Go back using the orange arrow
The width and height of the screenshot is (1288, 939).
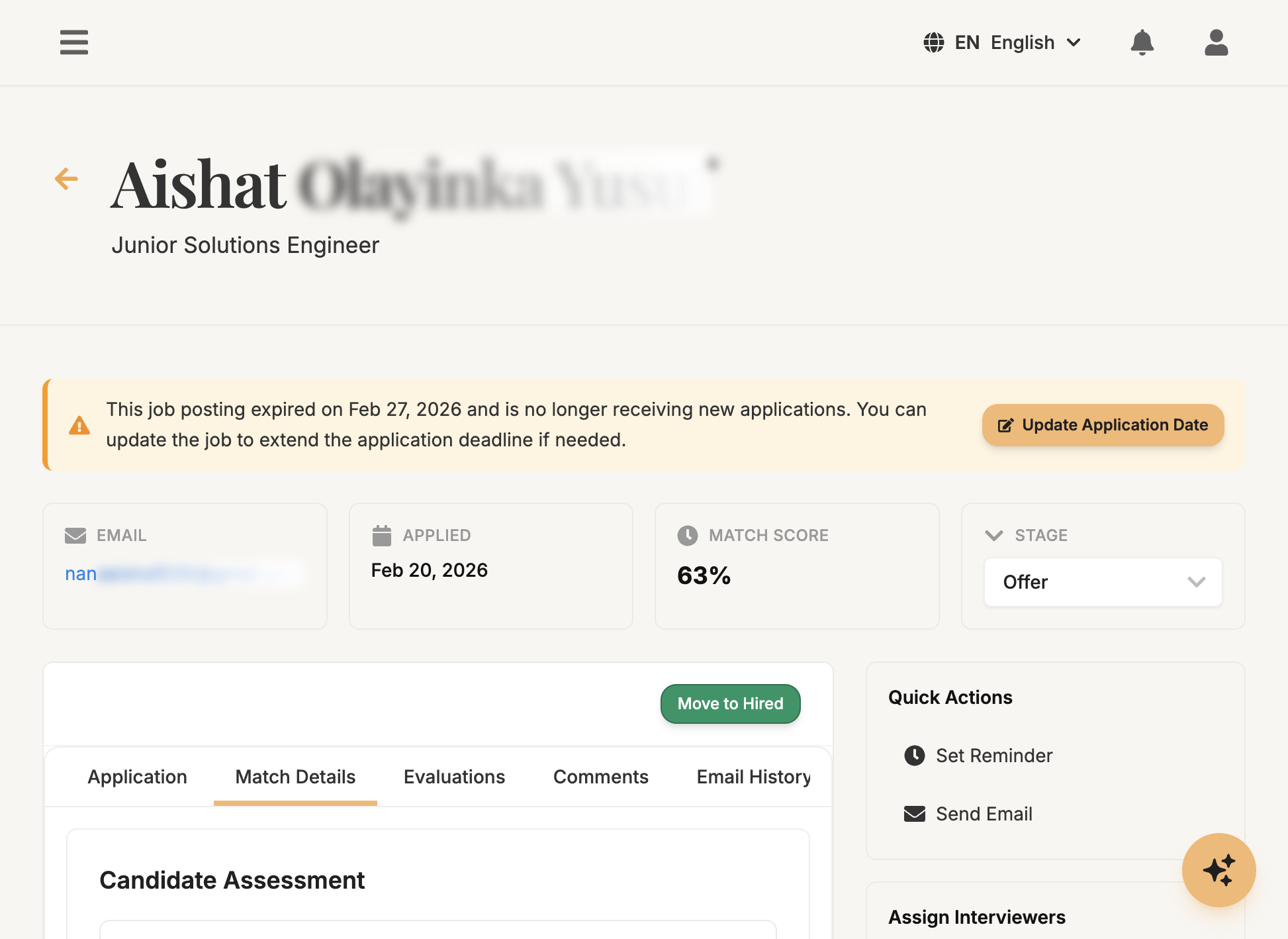point(66,178)
